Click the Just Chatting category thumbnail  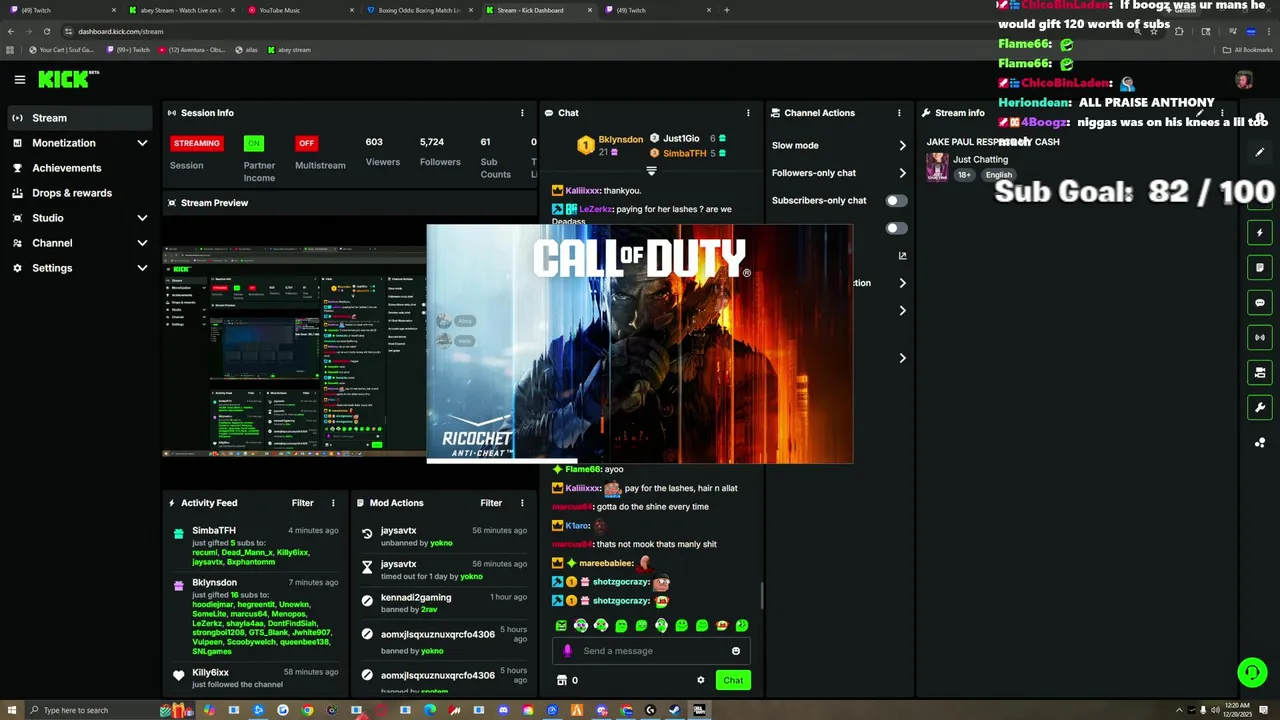pyautogui.click(x=937, y=167)
